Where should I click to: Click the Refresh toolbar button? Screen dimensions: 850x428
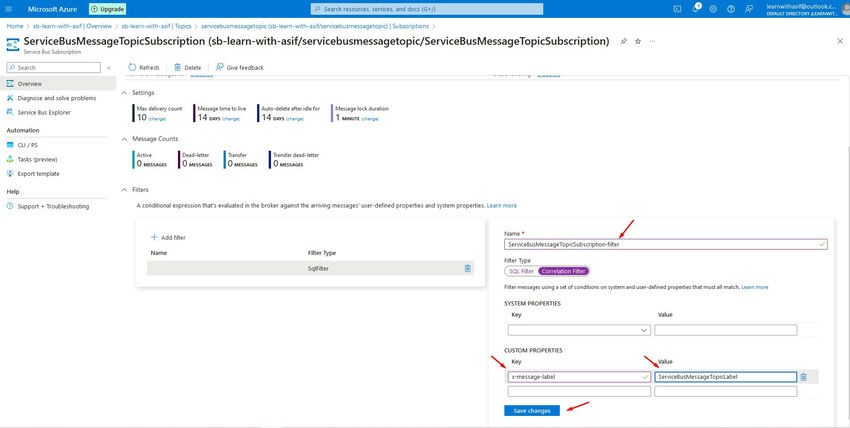tap(143, 67)
